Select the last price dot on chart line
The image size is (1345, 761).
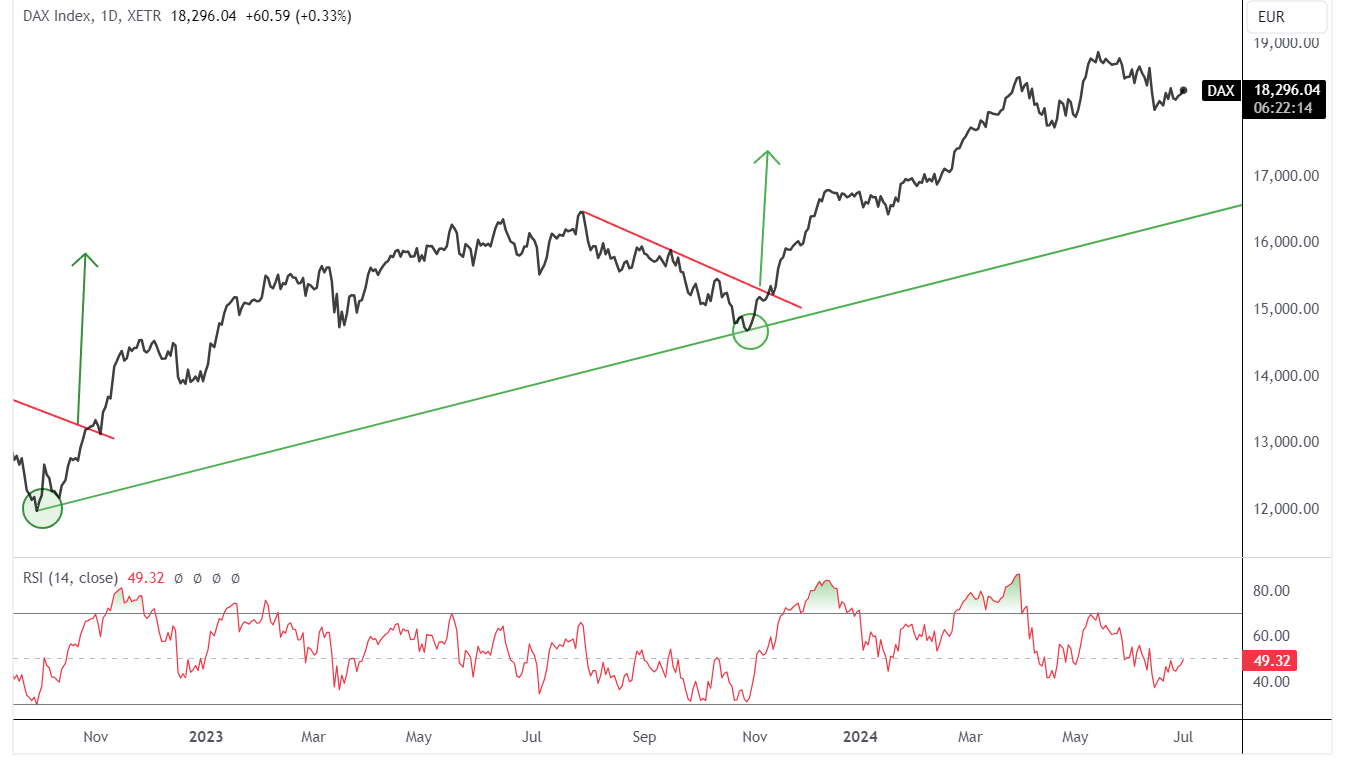1184,90
